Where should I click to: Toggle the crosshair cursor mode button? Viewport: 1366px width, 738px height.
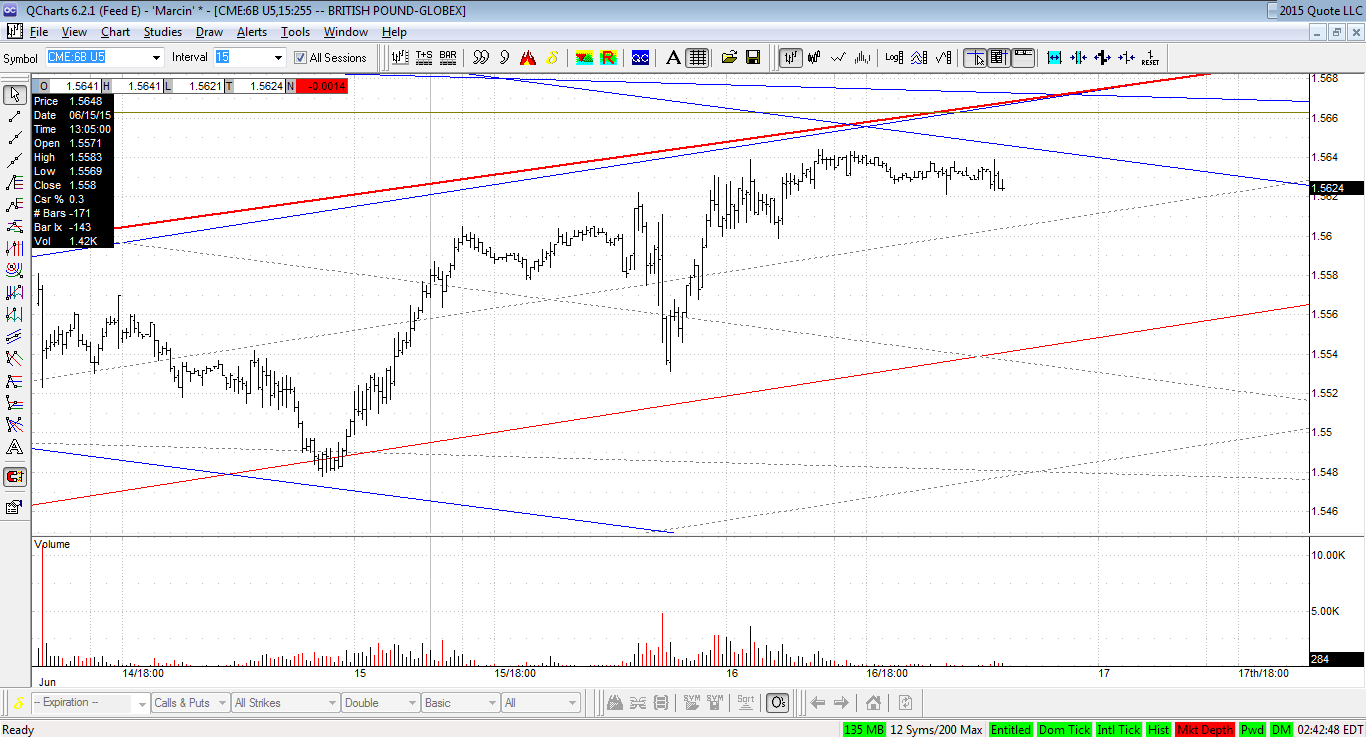975,57
